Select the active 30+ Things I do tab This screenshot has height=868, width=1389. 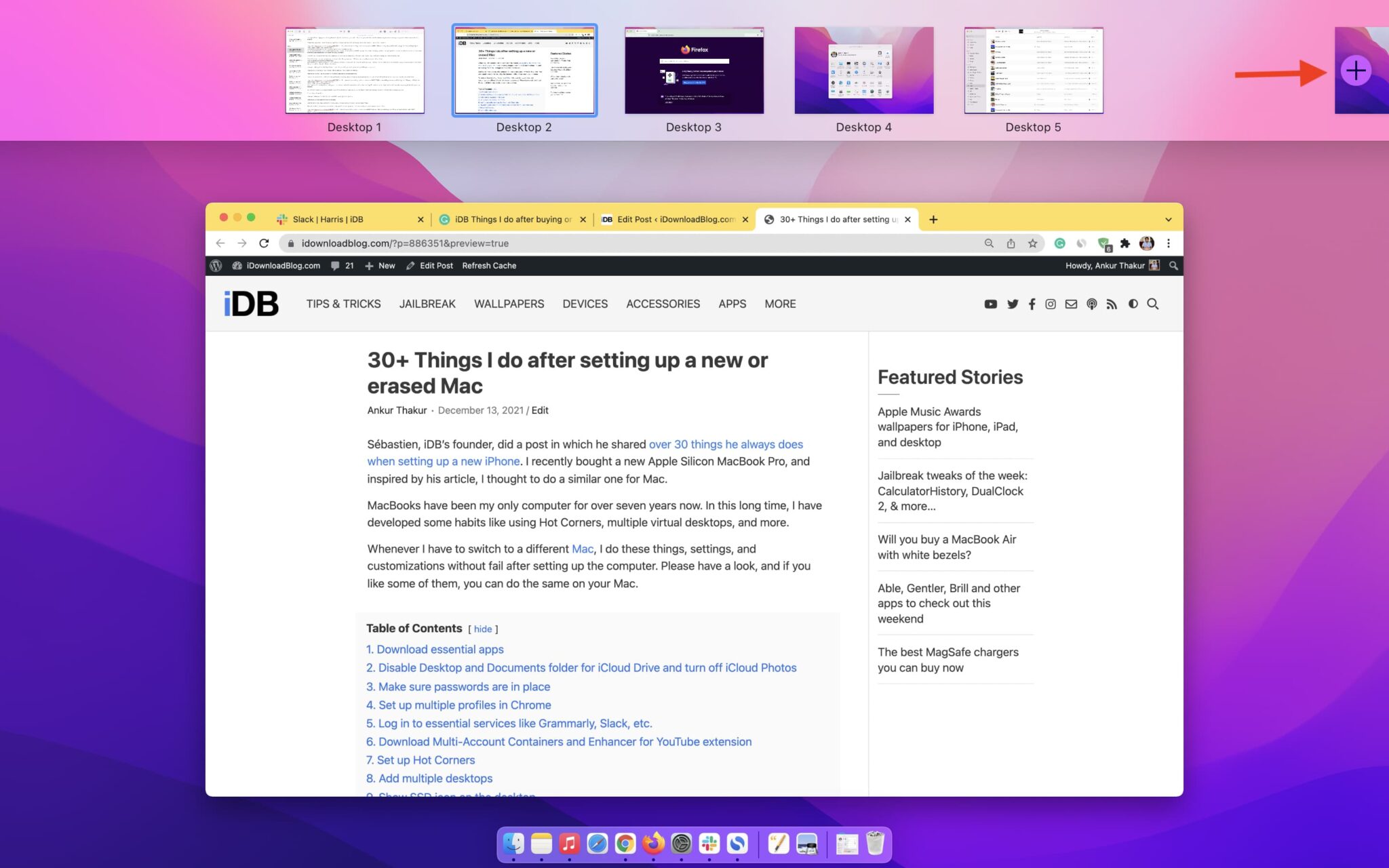click(837, 219)
